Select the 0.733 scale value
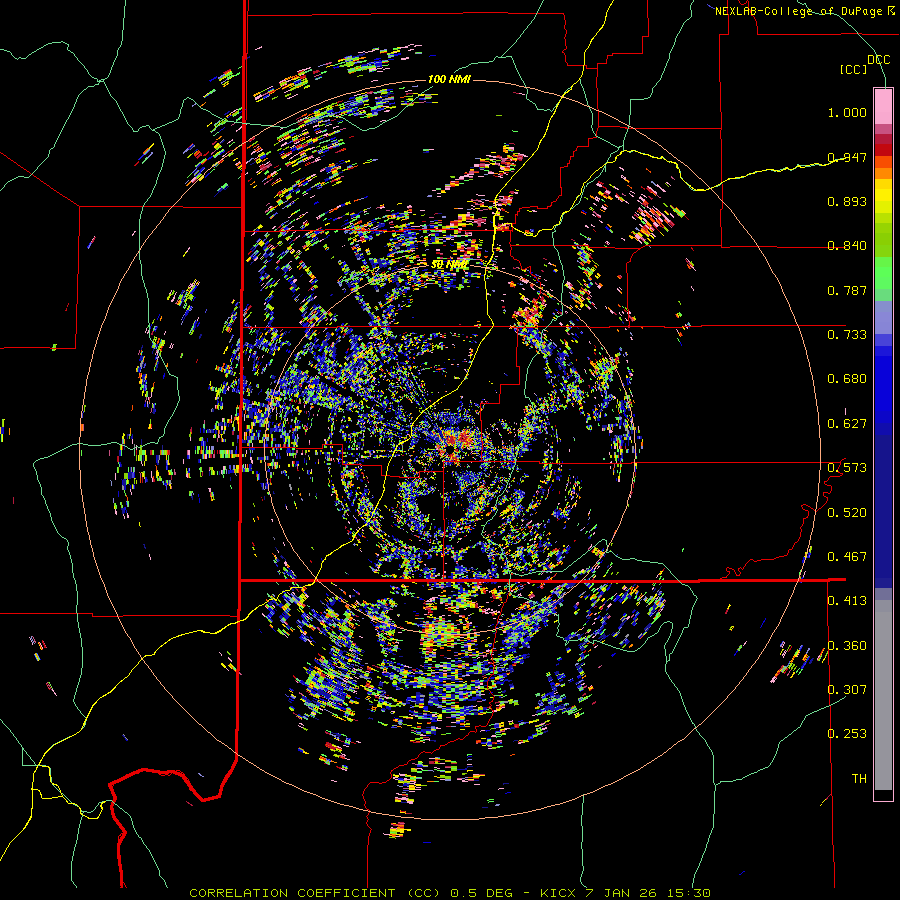This screenshot has width=900, height=900. pyautogui.click(x=847, y=335)
